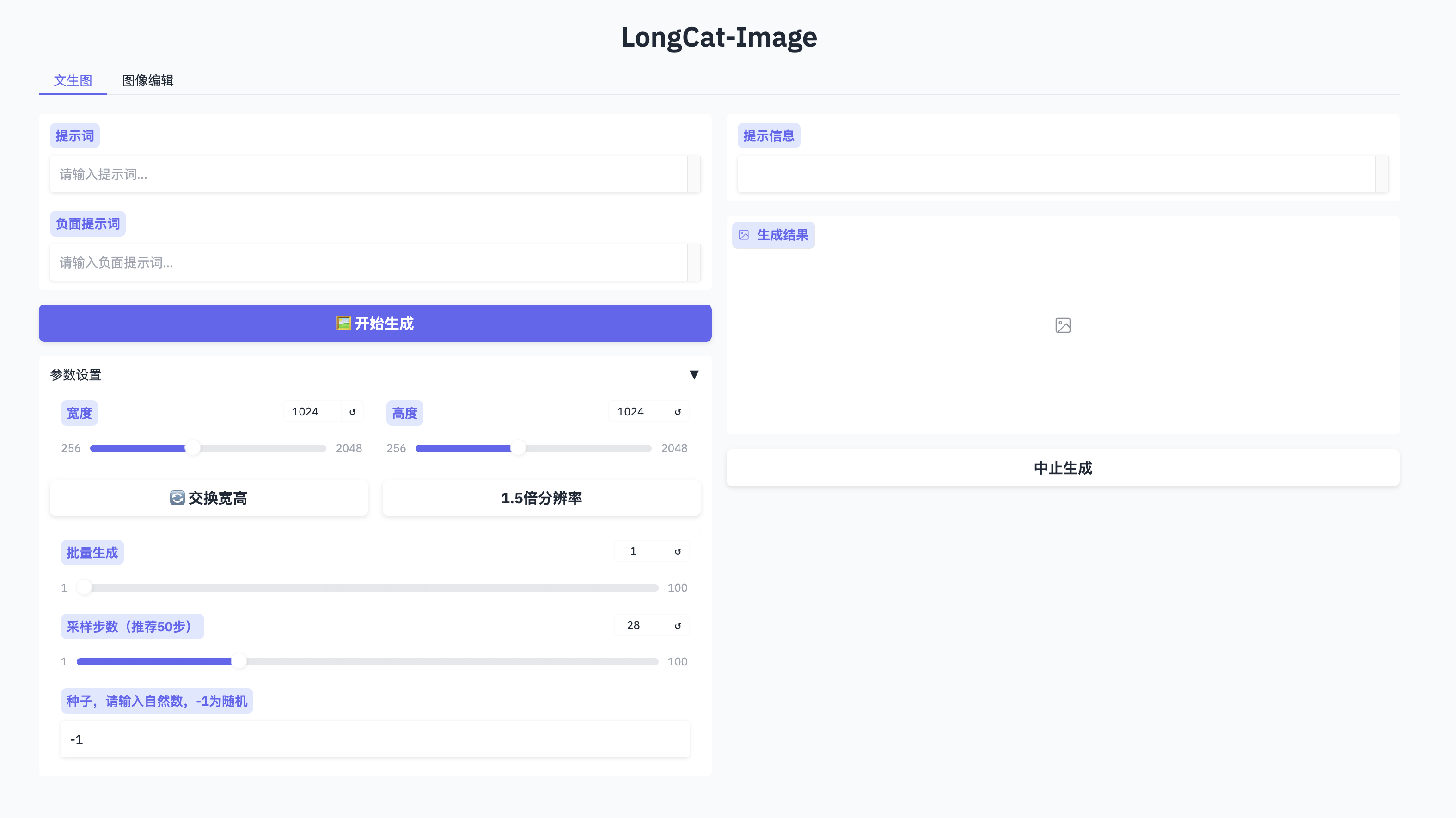Click the image placeholder icon in results
1456x818 pixels.
click(1063, 325)
